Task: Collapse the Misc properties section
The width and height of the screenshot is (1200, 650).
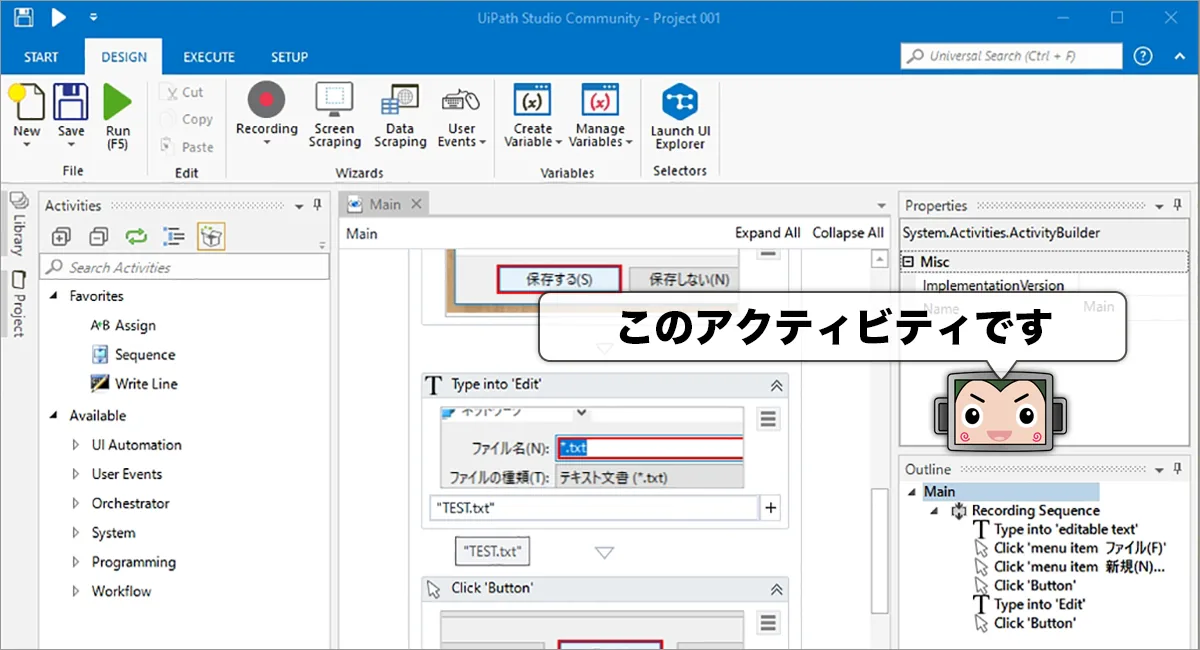Action: coord(908,262)
